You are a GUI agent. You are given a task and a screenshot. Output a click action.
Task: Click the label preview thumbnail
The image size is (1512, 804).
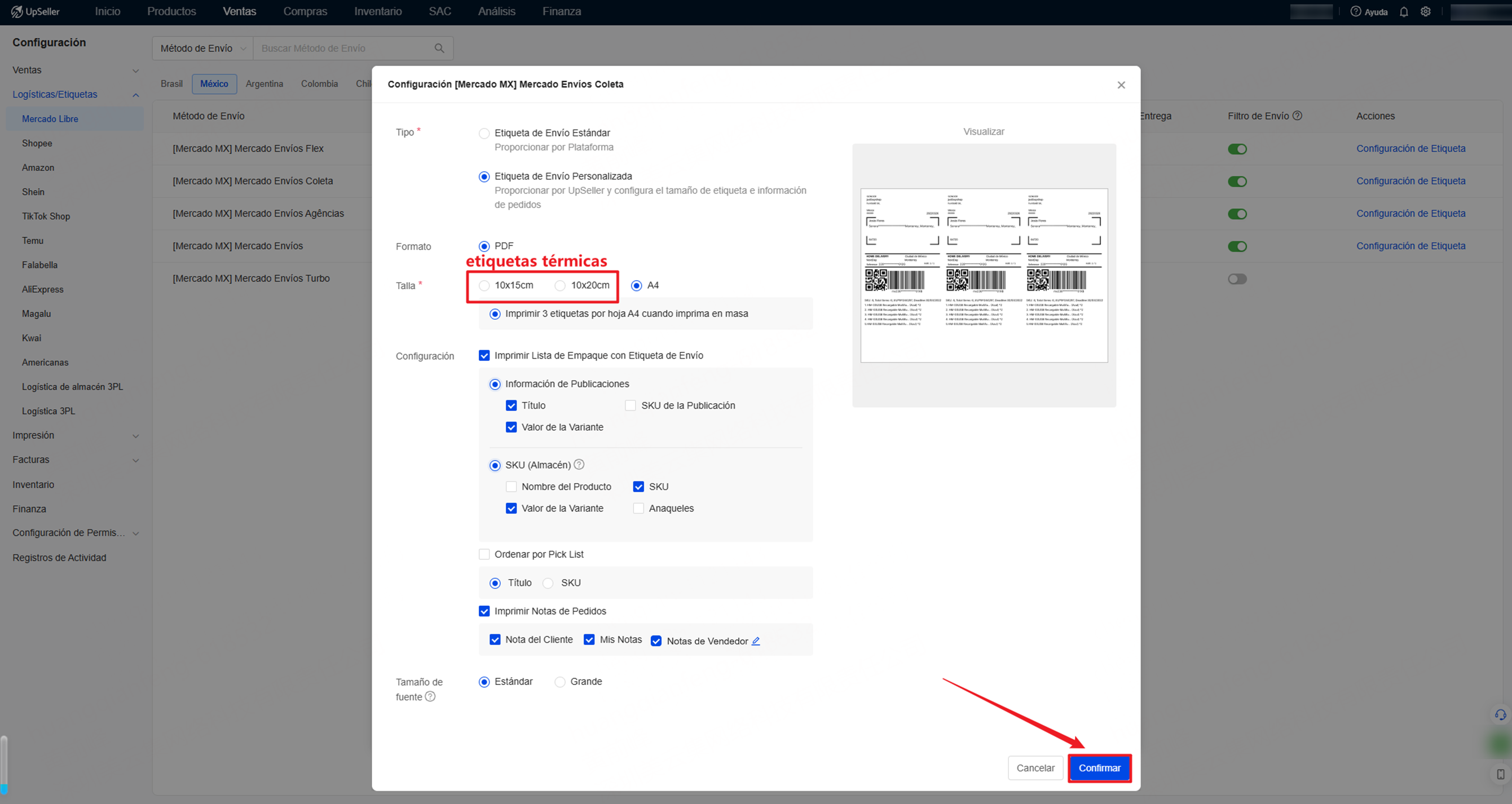pos(984,275)
